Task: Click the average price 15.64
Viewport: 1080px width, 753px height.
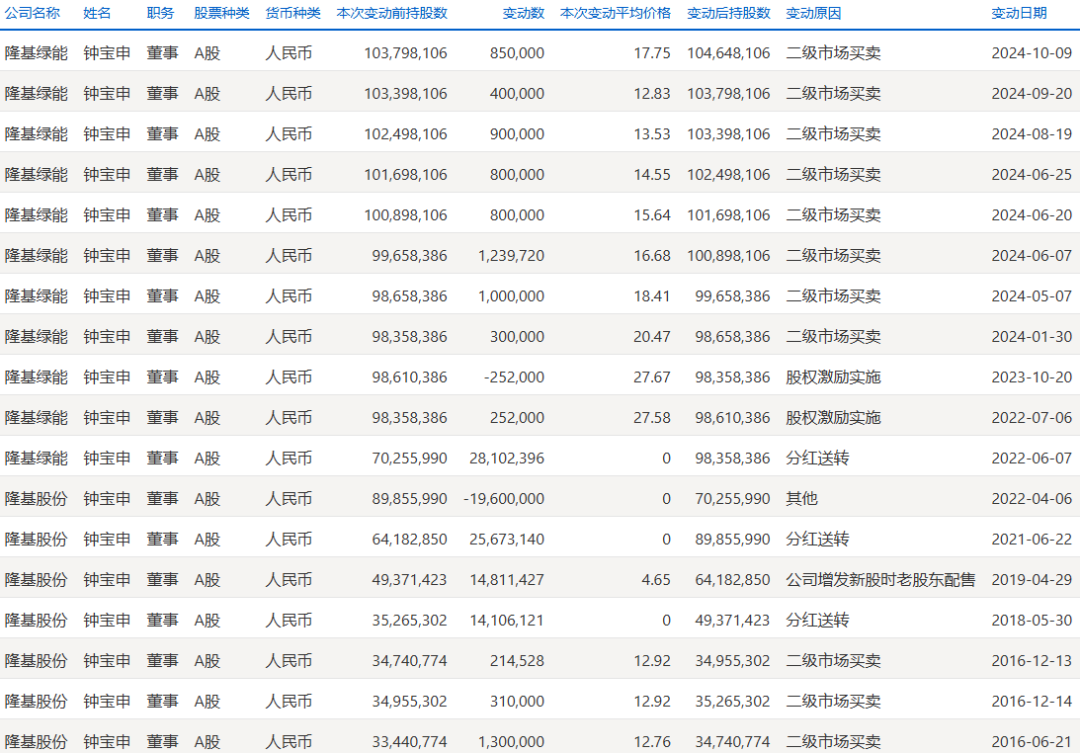Action: (652, 215)
